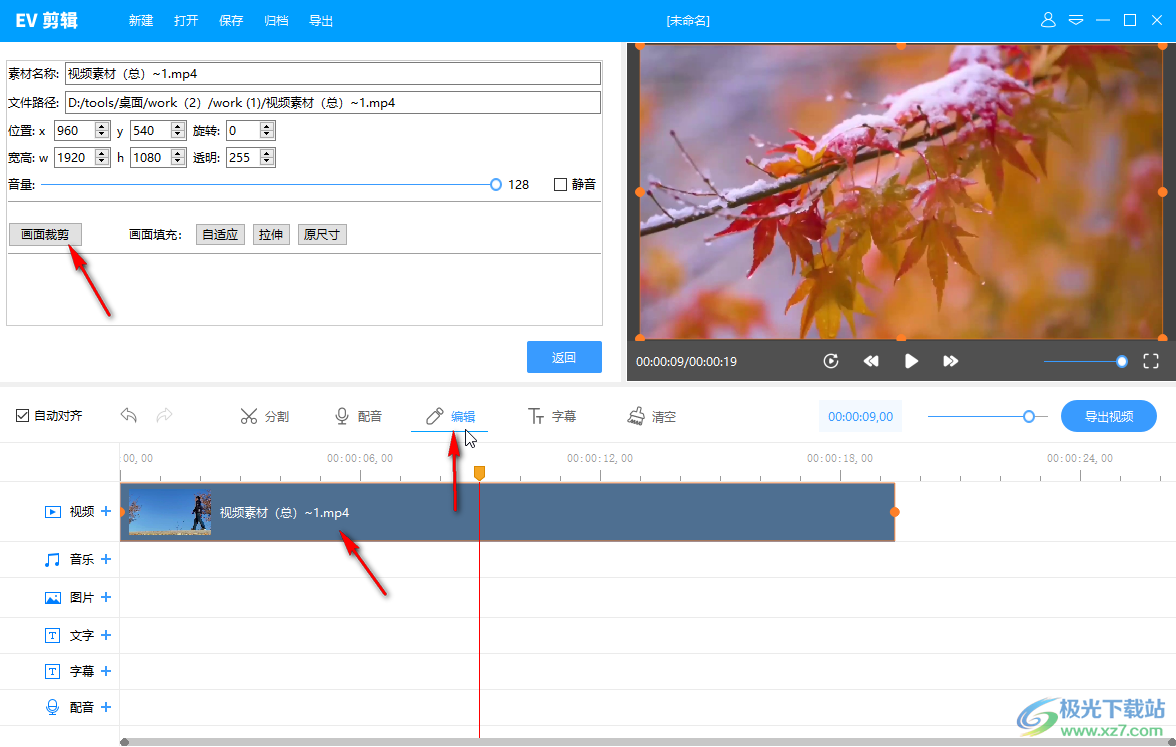Click the 文字 track T icon
Screen dimensions: 1176x747
(x=52, y=636)
